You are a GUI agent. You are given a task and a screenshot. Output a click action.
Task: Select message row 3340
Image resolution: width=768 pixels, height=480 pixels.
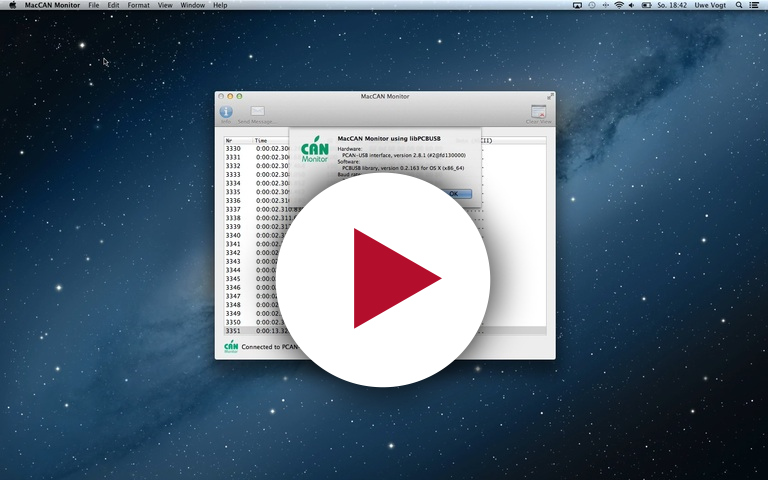pyautogui.click(x=385, y=235)
